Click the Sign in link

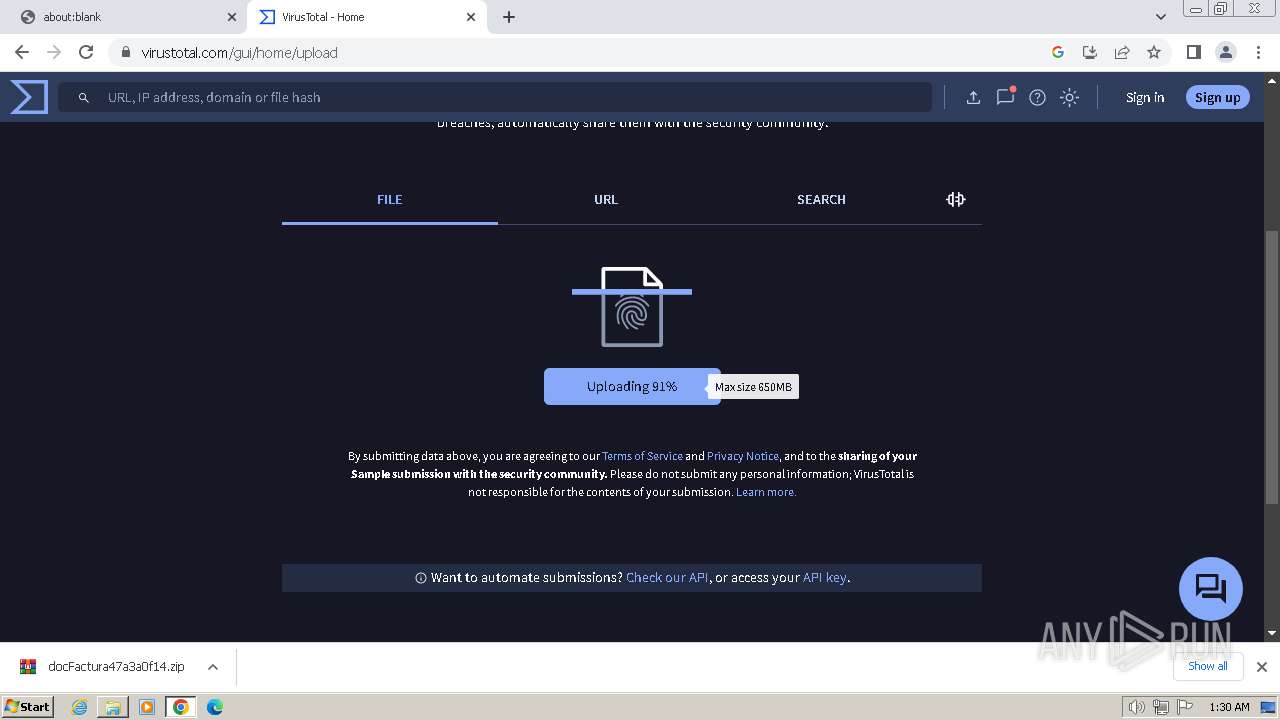tap(1145, 97)
